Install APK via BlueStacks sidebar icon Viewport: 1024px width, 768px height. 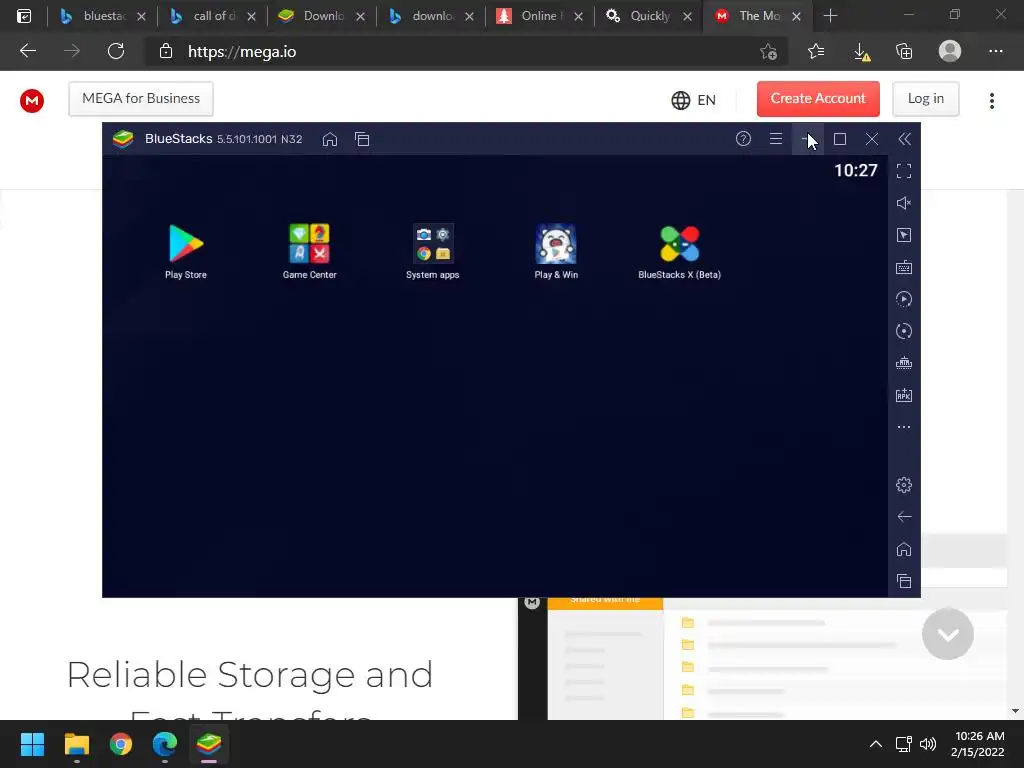pyautogui.click(x=904, y=395)
